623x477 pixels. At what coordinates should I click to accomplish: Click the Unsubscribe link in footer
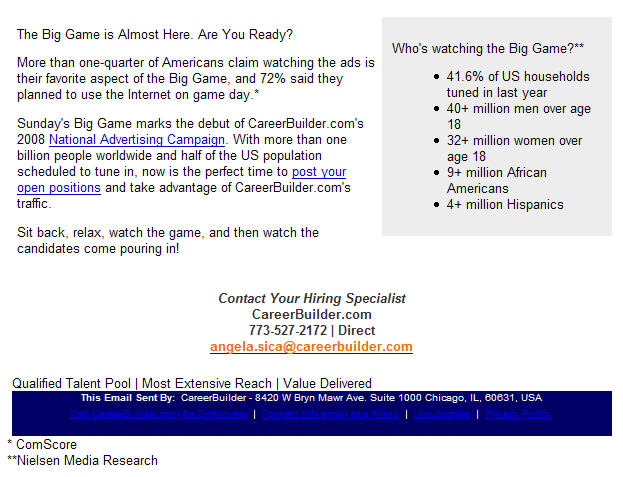[x=441, y=413]
